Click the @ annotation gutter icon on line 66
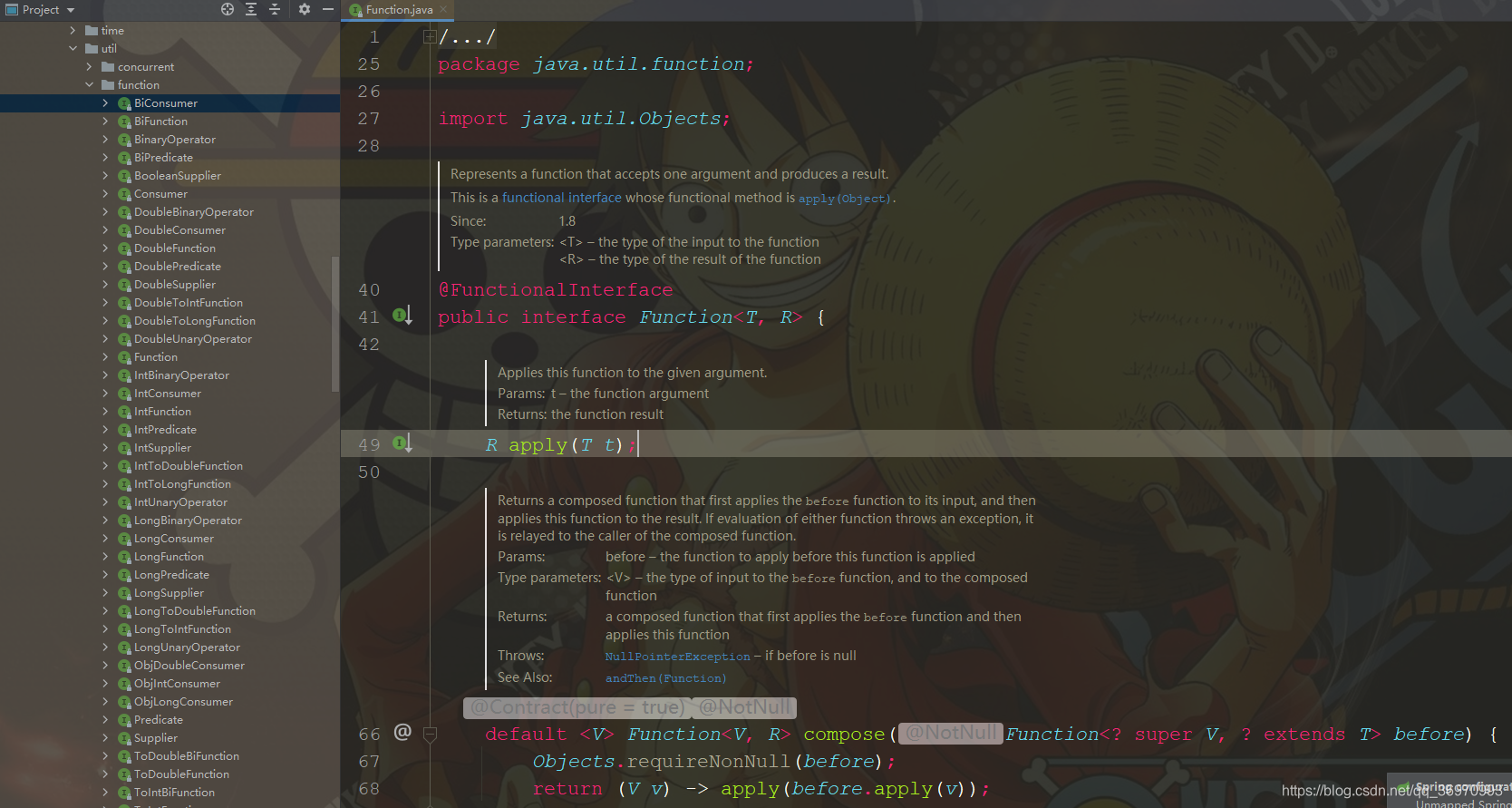The image size is (1512, 808). [x=402, y=732]
